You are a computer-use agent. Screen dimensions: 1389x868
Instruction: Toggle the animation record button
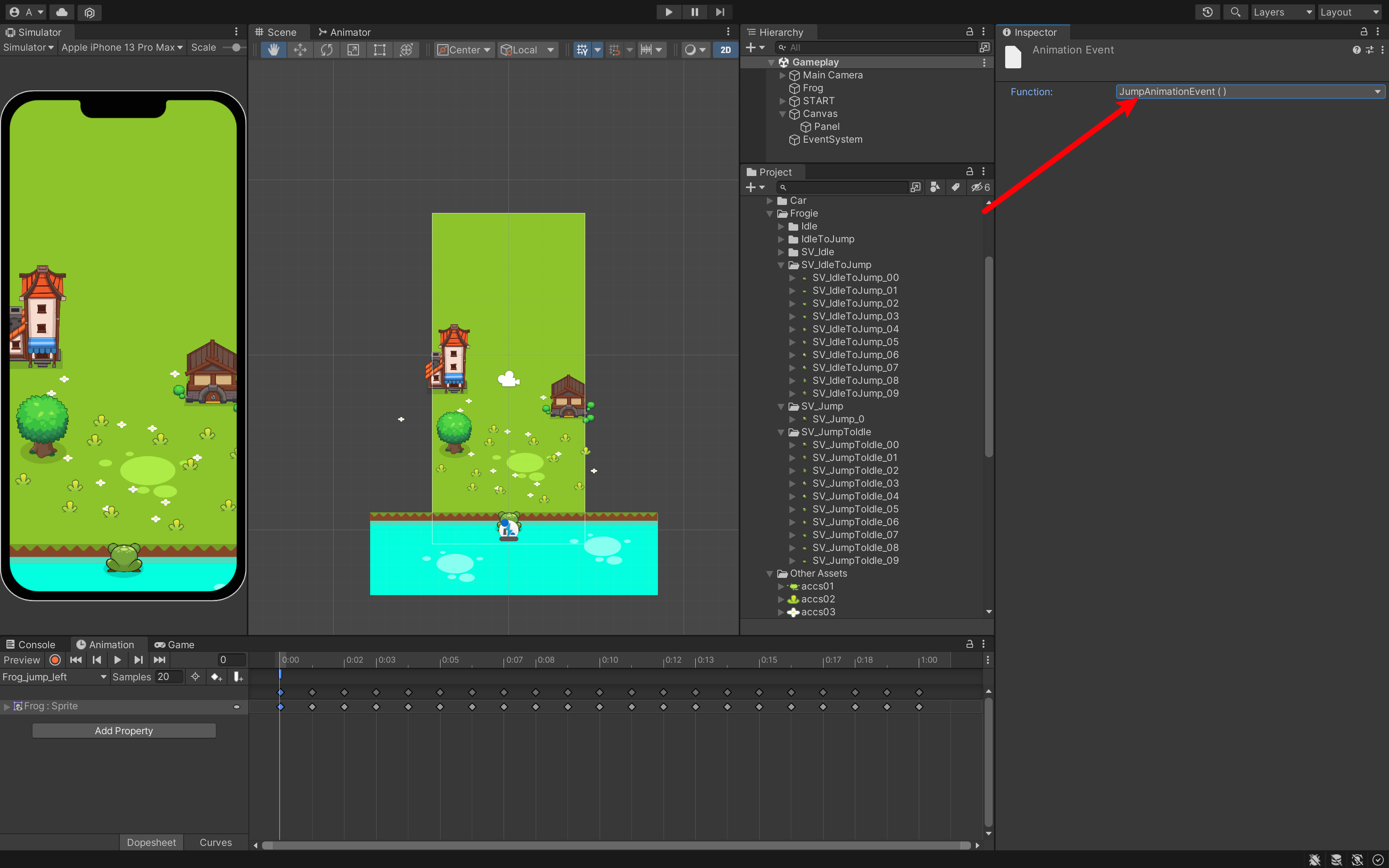pyautogui.click(x=55, y=660)
